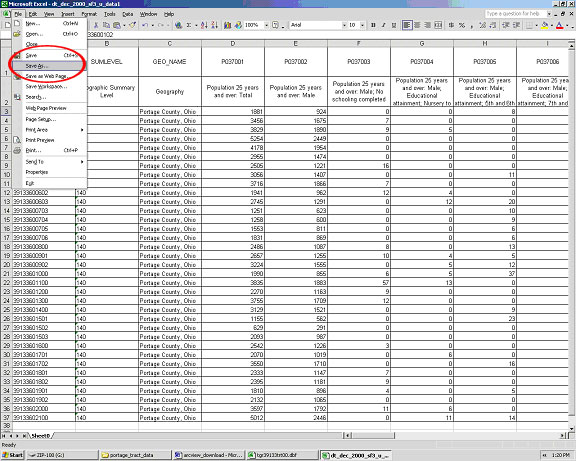Viewport: 576px width, 461px height.
Task: Sort descending with the Z-A icon
Action: click(x=215, y=25)
